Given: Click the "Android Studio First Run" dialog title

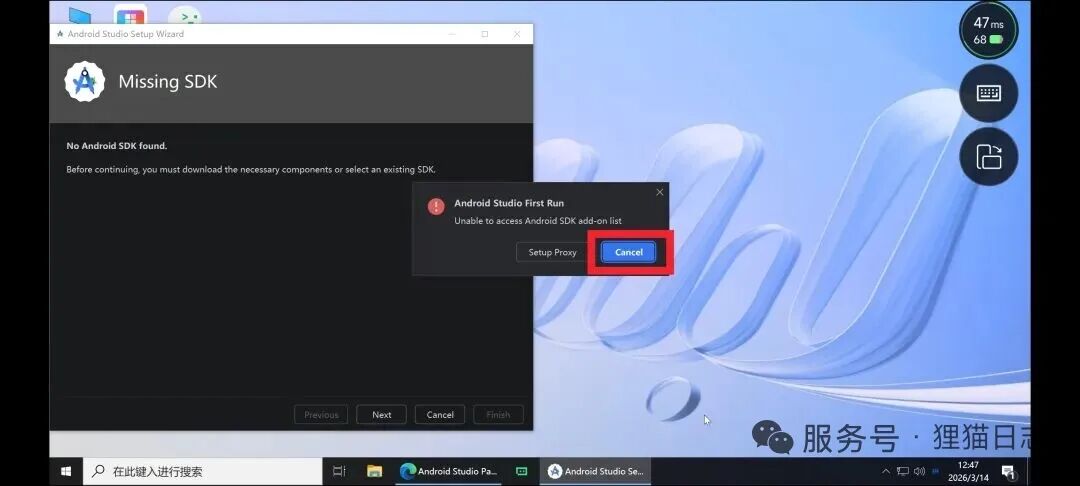Looking at the screenshot, I should tap(509, 203).
